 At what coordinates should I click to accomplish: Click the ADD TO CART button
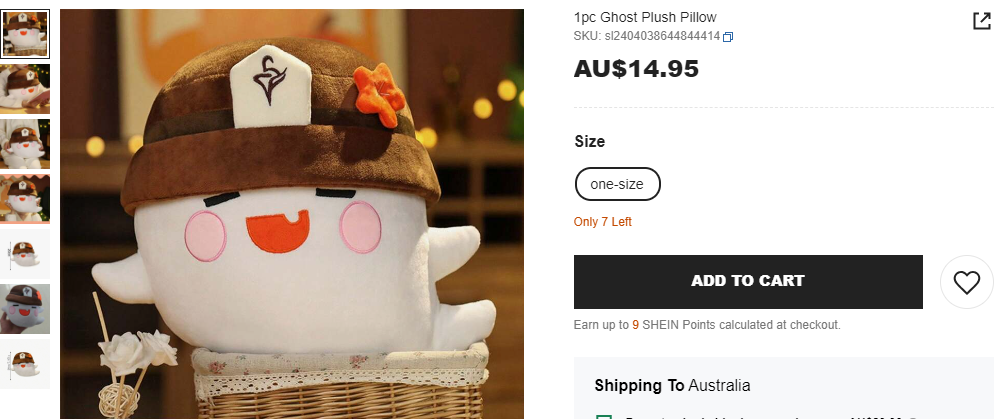point(748,282)
